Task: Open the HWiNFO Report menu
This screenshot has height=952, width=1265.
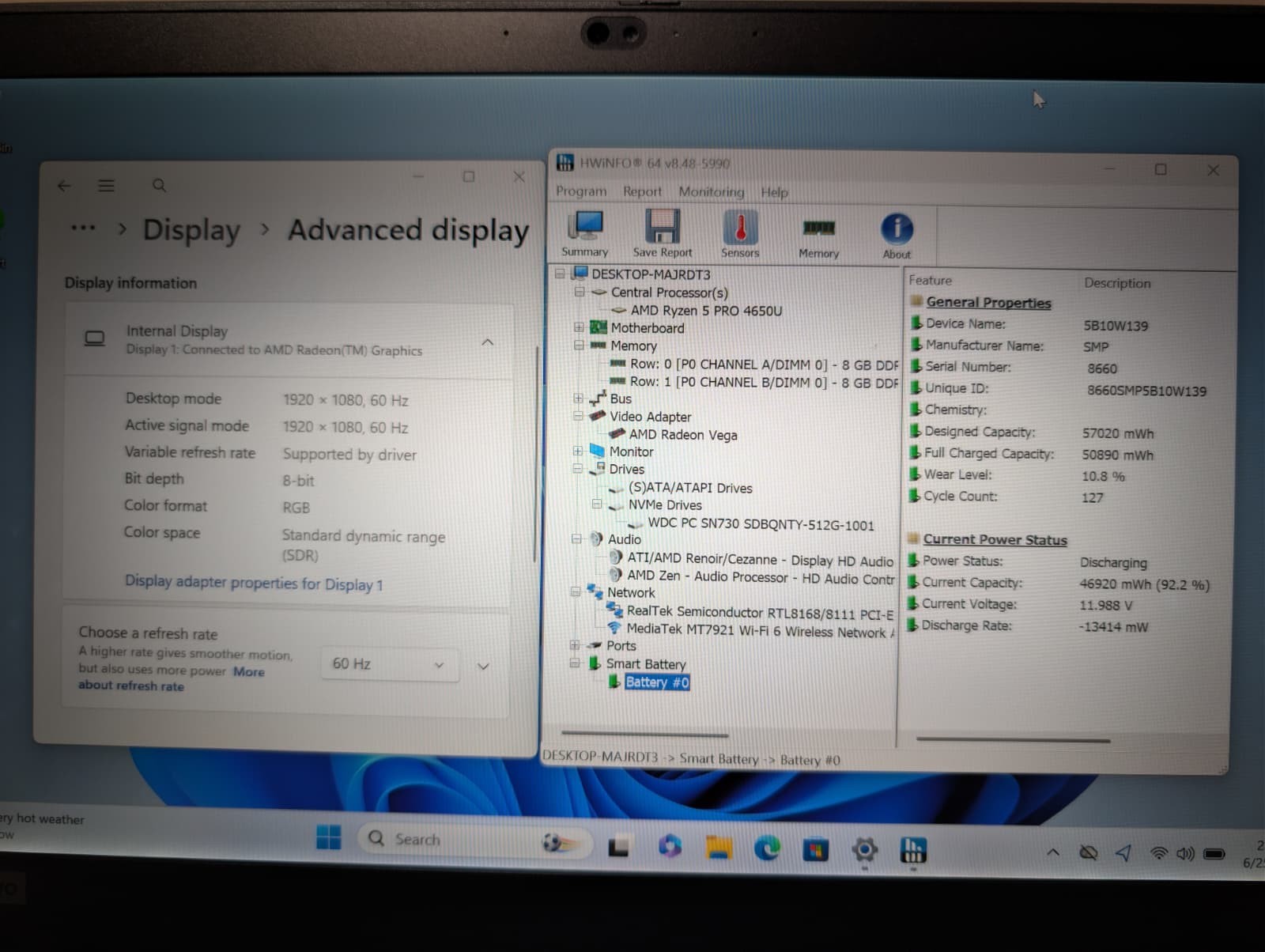Action: click(x=642, y=191)
